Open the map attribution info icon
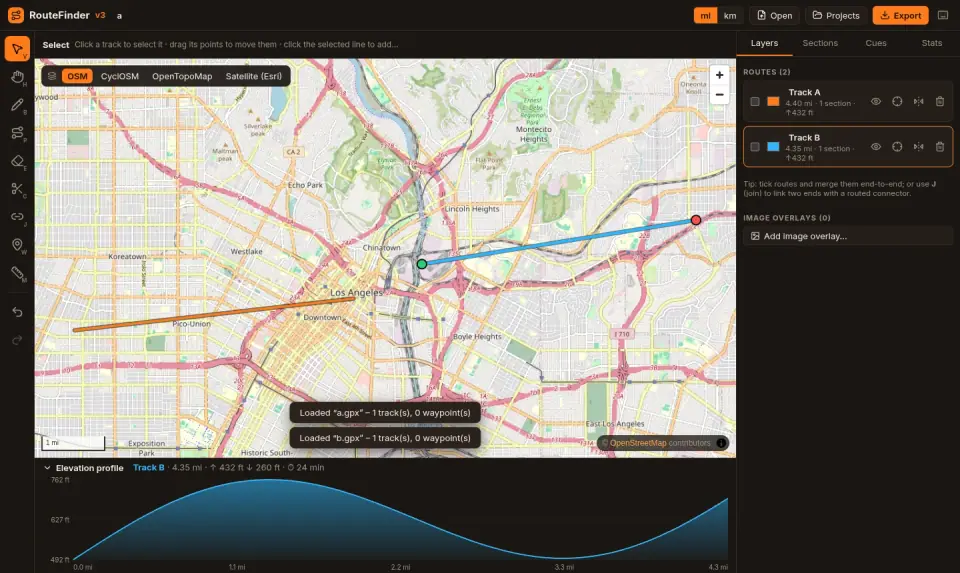Image resolution: width=960 pixels, height=573 pixels. coord(721,443)
